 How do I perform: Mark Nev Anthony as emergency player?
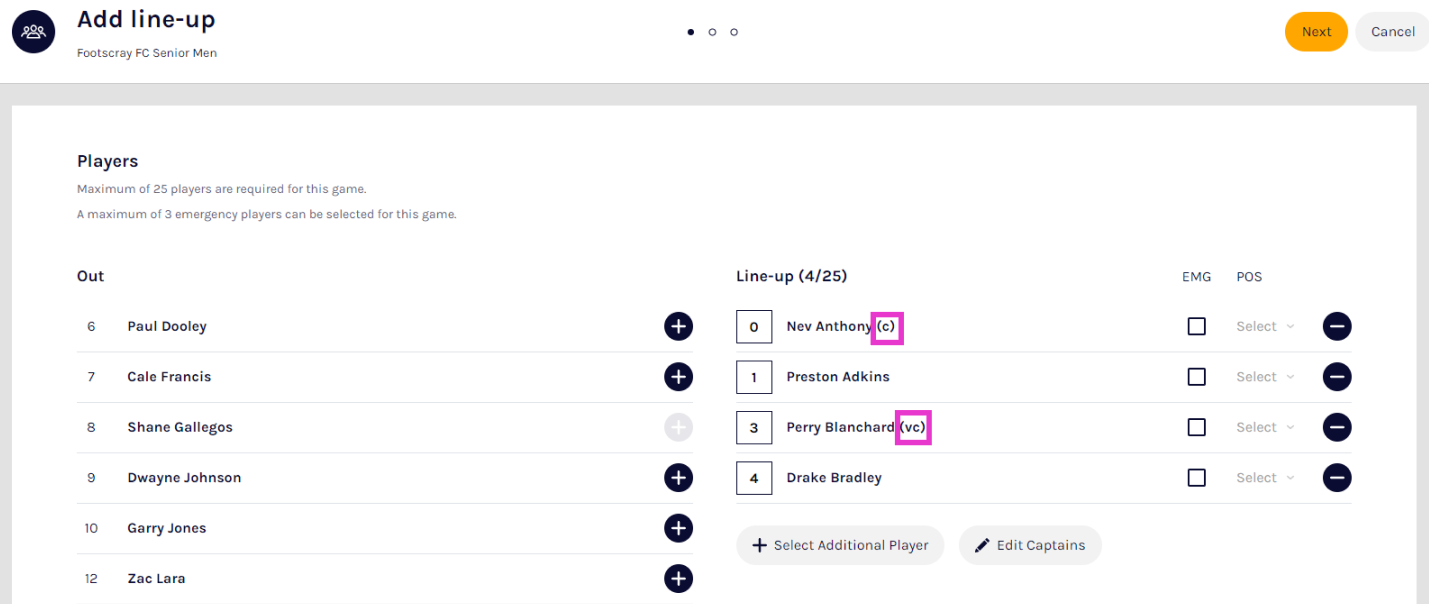tap(1196, 326)
